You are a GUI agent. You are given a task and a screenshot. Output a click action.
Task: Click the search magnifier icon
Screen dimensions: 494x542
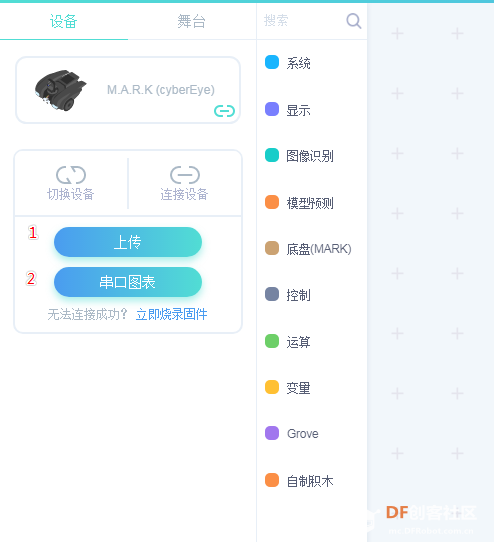click(354, 21)
